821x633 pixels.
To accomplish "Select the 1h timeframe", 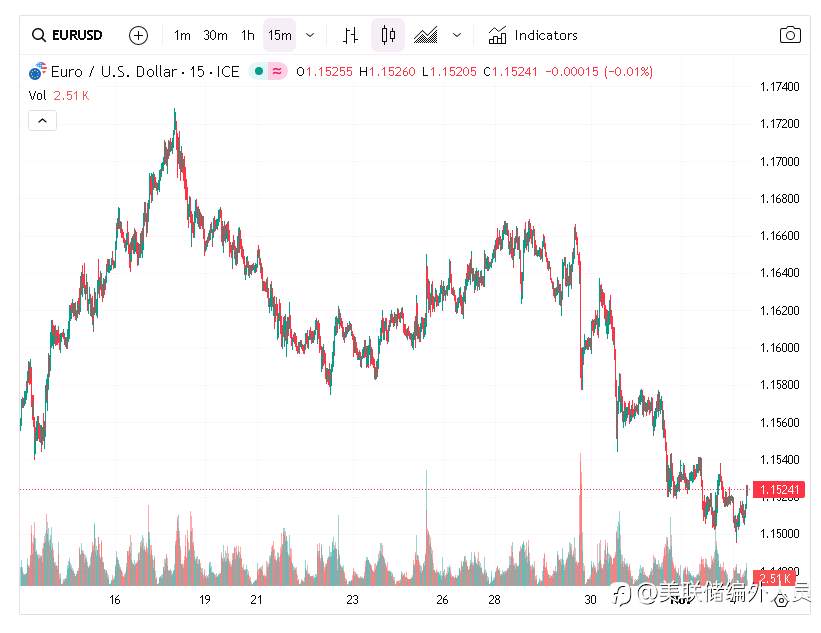I will [248, 35].
